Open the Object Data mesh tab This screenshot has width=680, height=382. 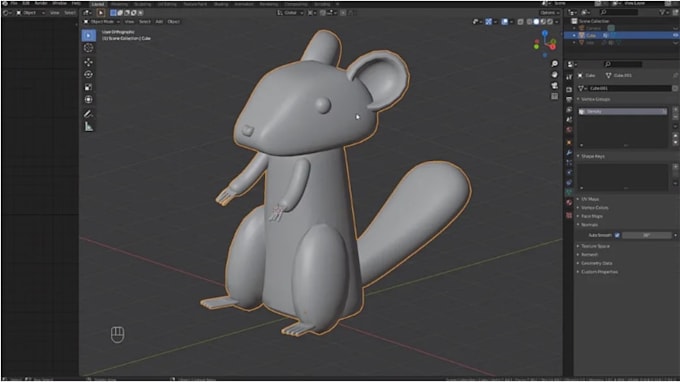pos(569,192)
